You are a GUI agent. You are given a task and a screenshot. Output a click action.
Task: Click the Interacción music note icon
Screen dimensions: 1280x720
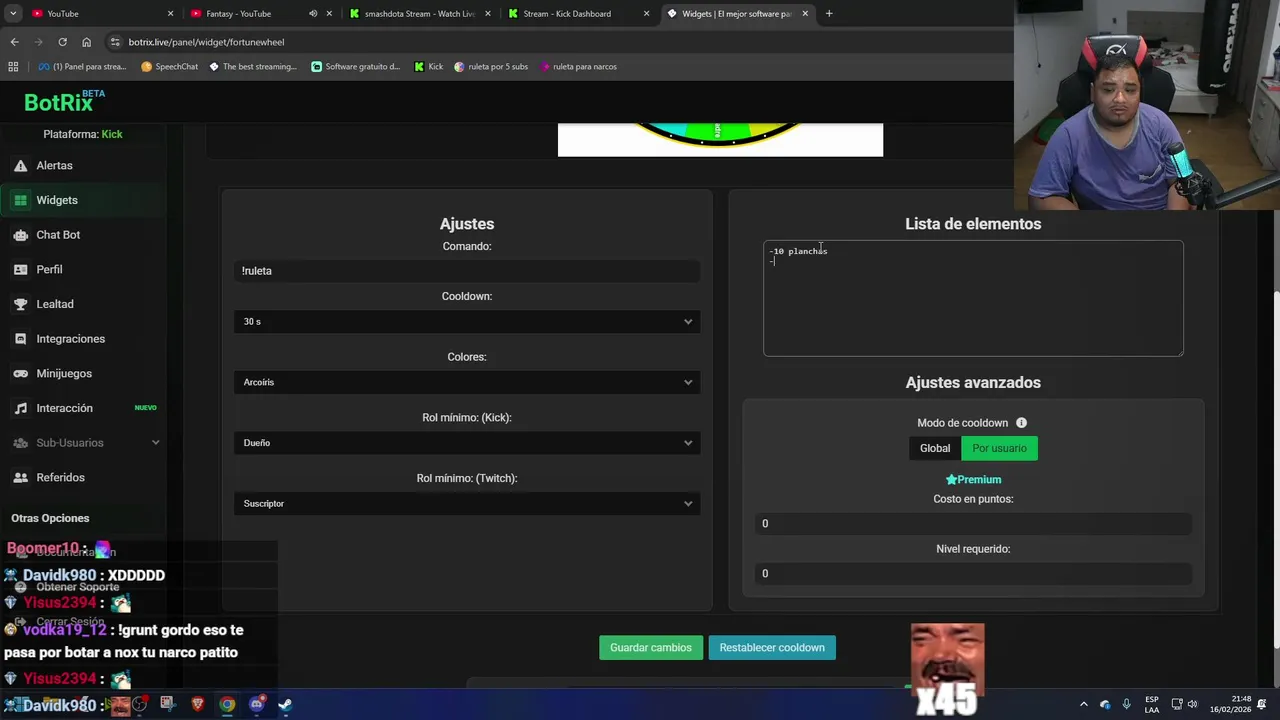20,408
